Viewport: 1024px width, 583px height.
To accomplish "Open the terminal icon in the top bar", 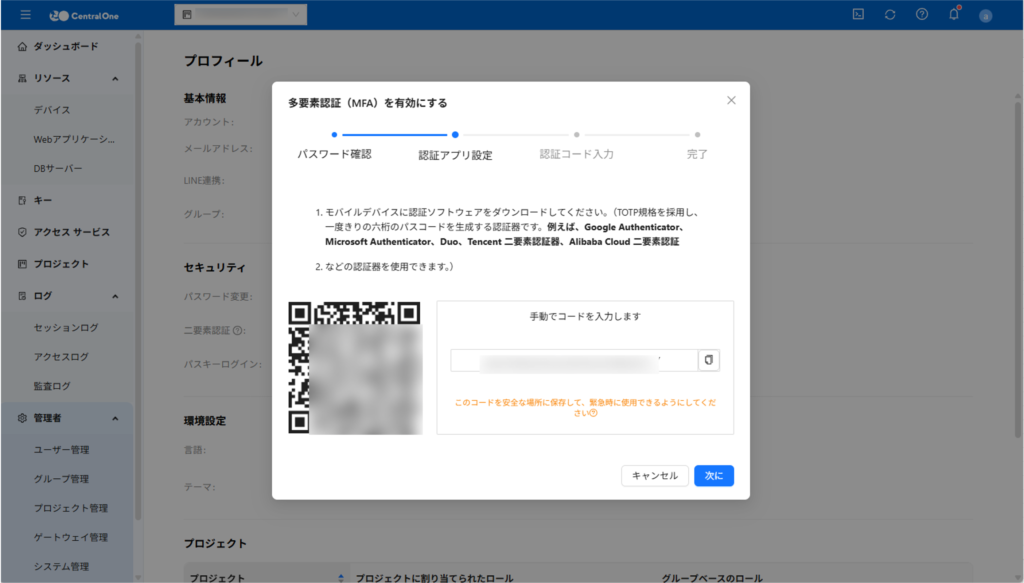I will [858, 14].
